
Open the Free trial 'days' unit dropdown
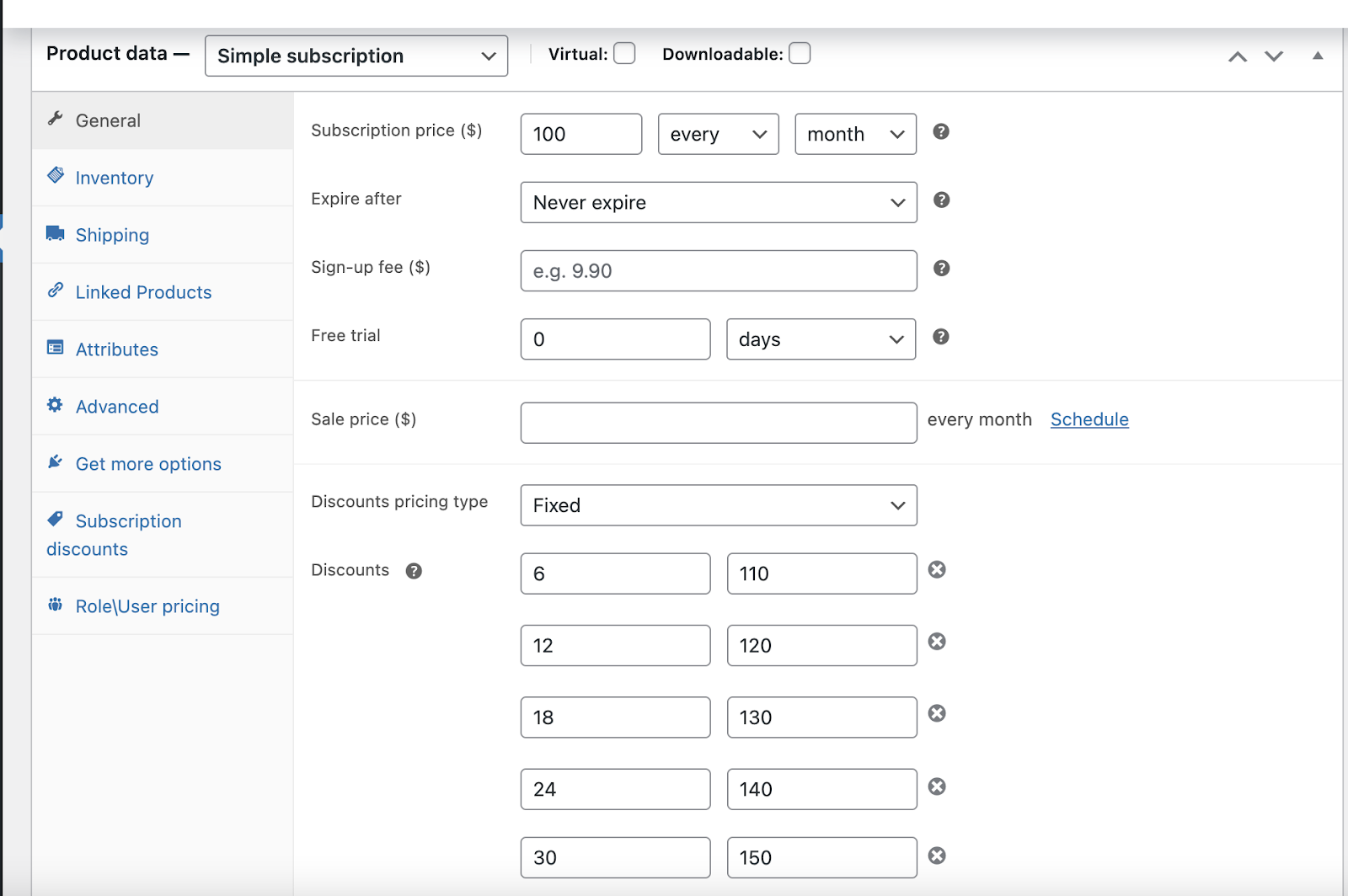coord(821,339)
